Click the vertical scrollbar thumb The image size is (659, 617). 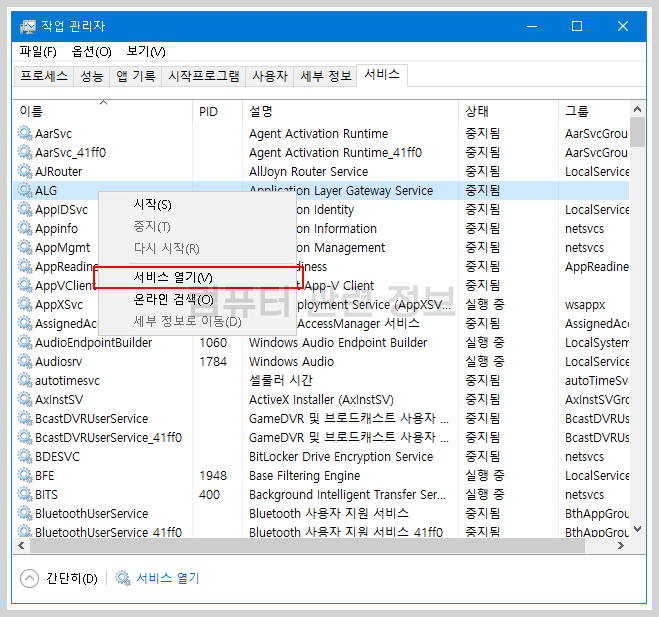637,132
